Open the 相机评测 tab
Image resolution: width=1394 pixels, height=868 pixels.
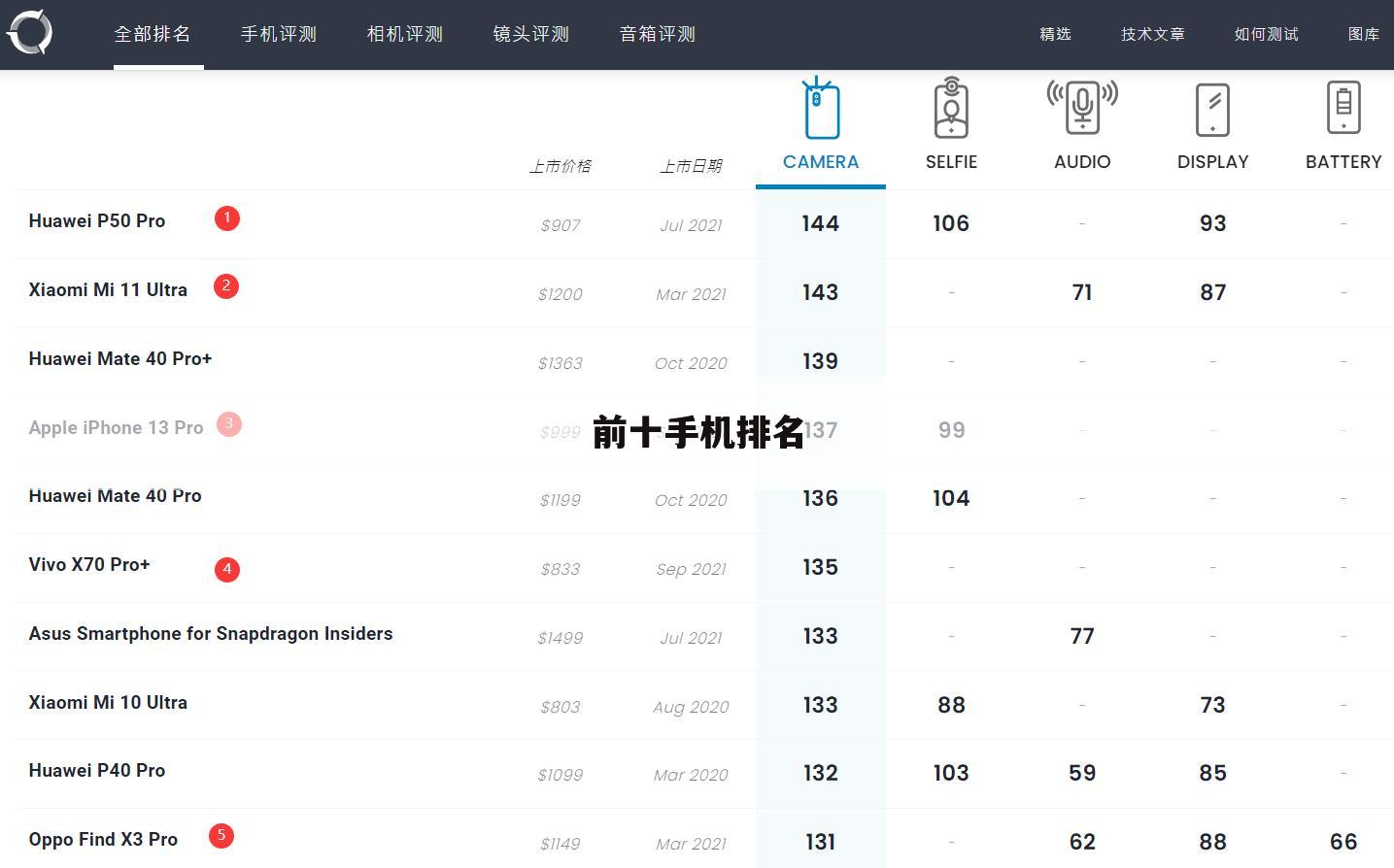405,34
